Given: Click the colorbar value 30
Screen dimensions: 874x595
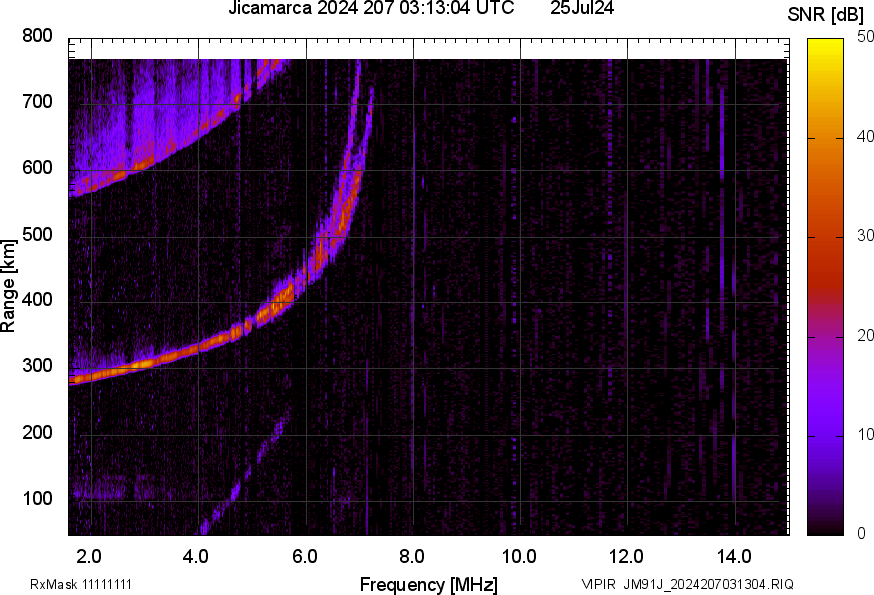Looking at the screenshot, I should 865,235.
